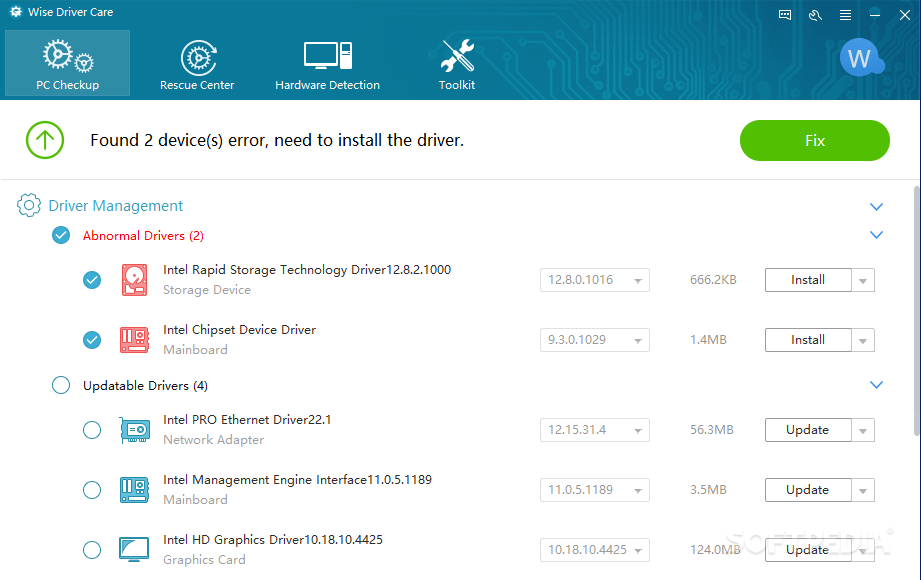Viewport: 921px width, 580px height.
Task: Select the Abnormal Drivers (2) label
Action: (x=143, y=236)
